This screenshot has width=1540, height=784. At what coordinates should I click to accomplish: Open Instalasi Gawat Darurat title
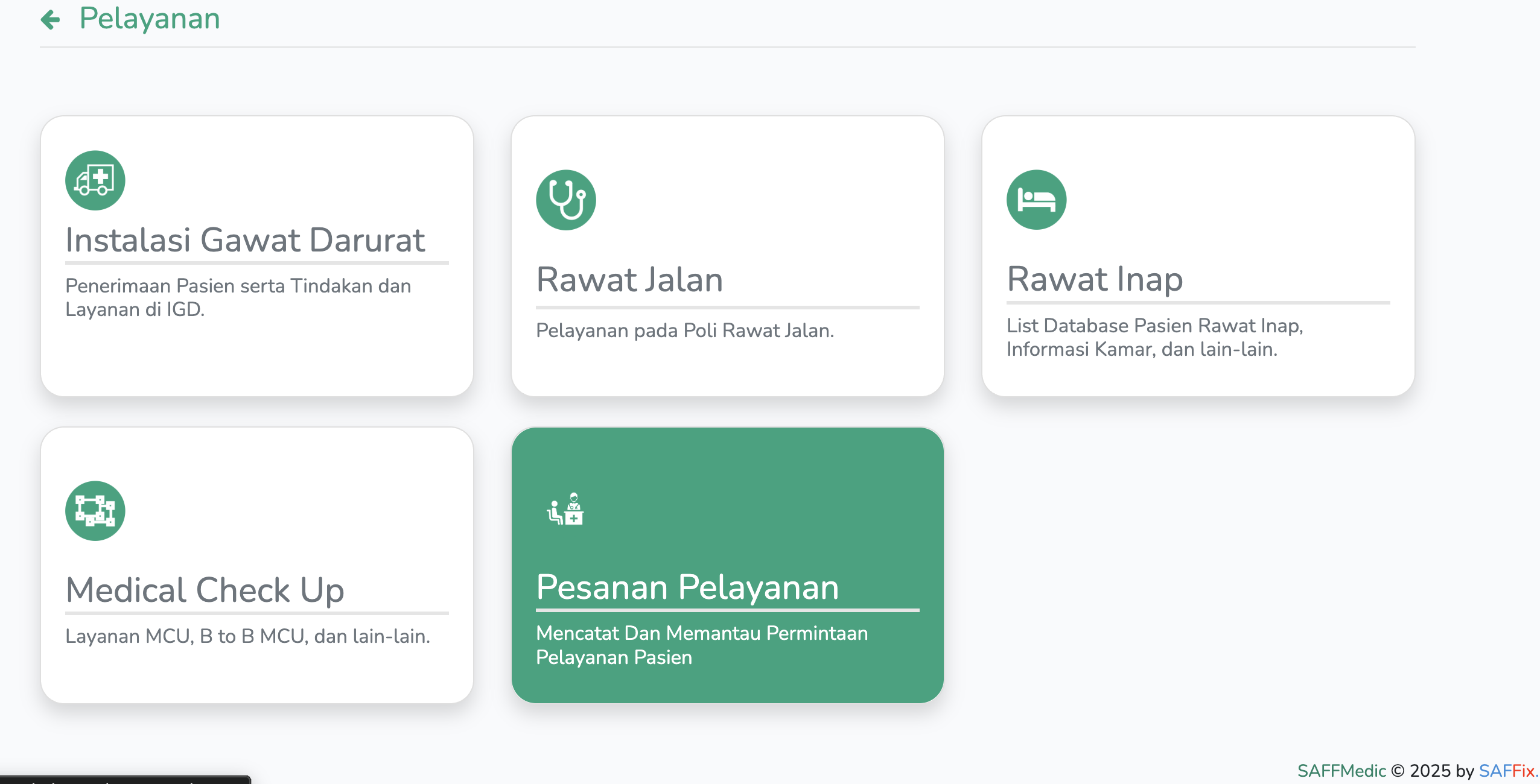pos(245,240)
